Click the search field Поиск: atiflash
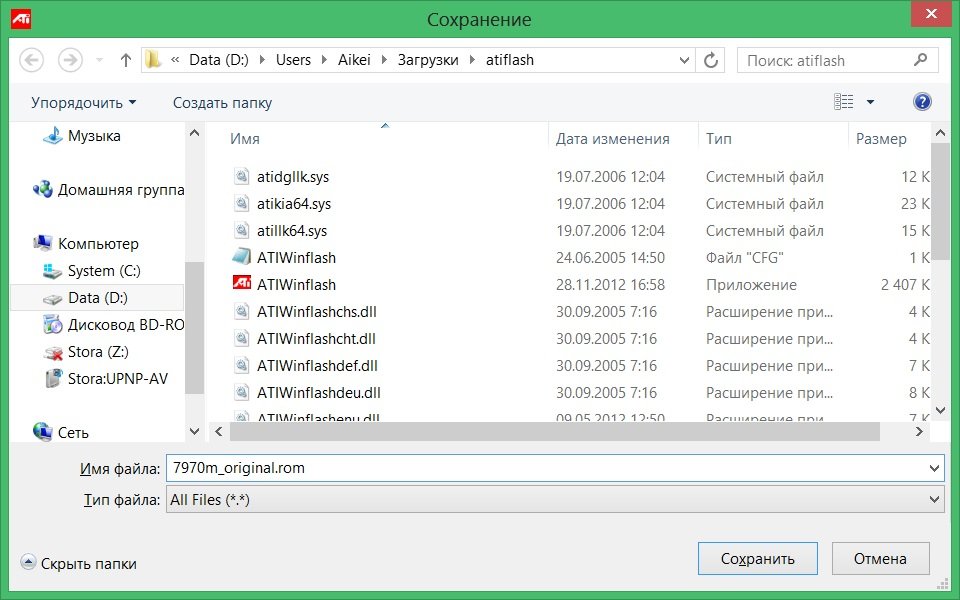Viewport: 960px width, 600px height. 838,60
